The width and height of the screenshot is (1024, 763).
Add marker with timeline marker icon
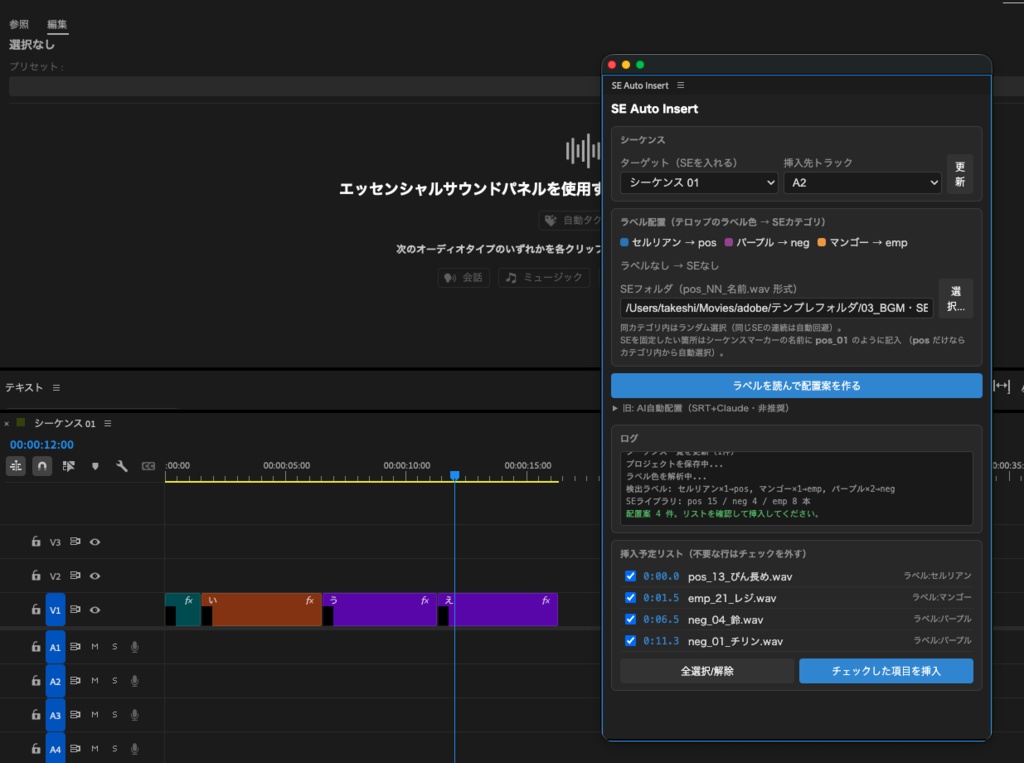pos(95,466)
